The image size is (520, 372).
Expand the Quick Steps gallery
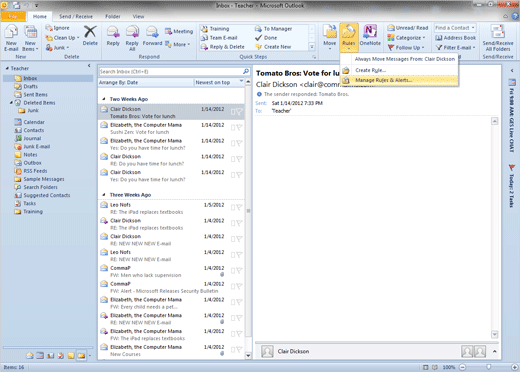pos(312,47)
